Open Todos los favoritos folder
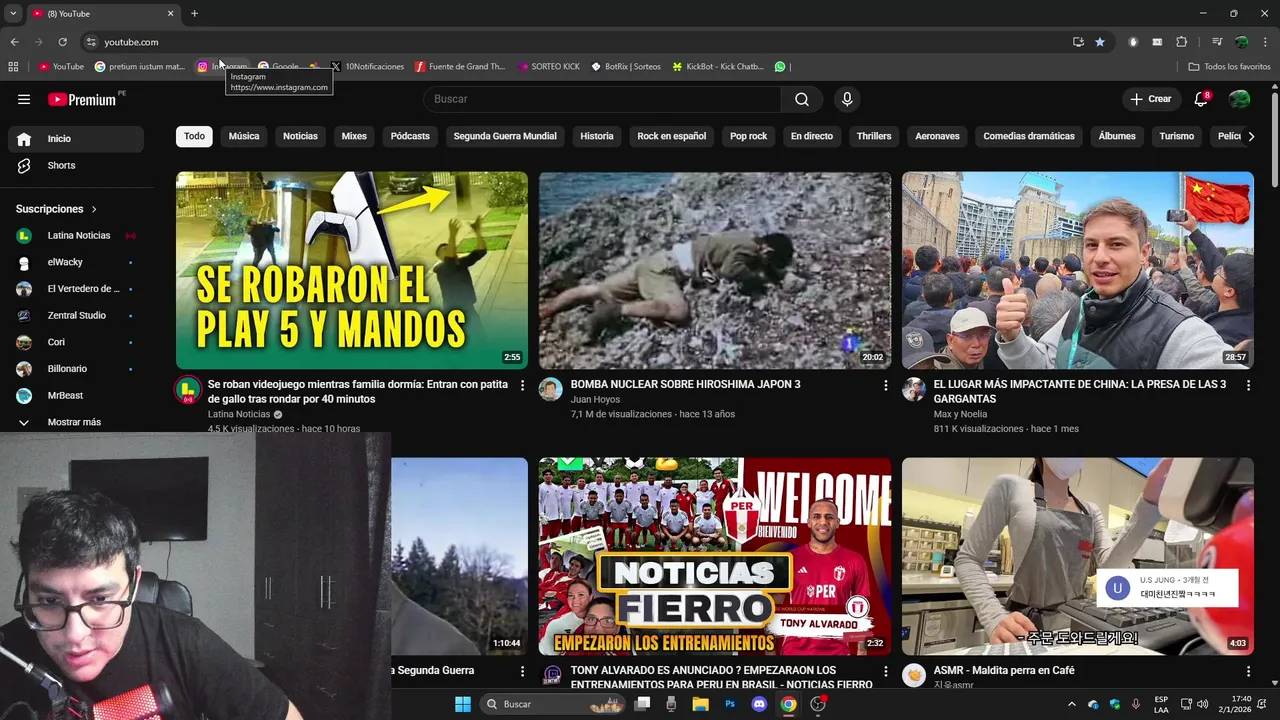 pyautogui.click(x=1229, y=67)
